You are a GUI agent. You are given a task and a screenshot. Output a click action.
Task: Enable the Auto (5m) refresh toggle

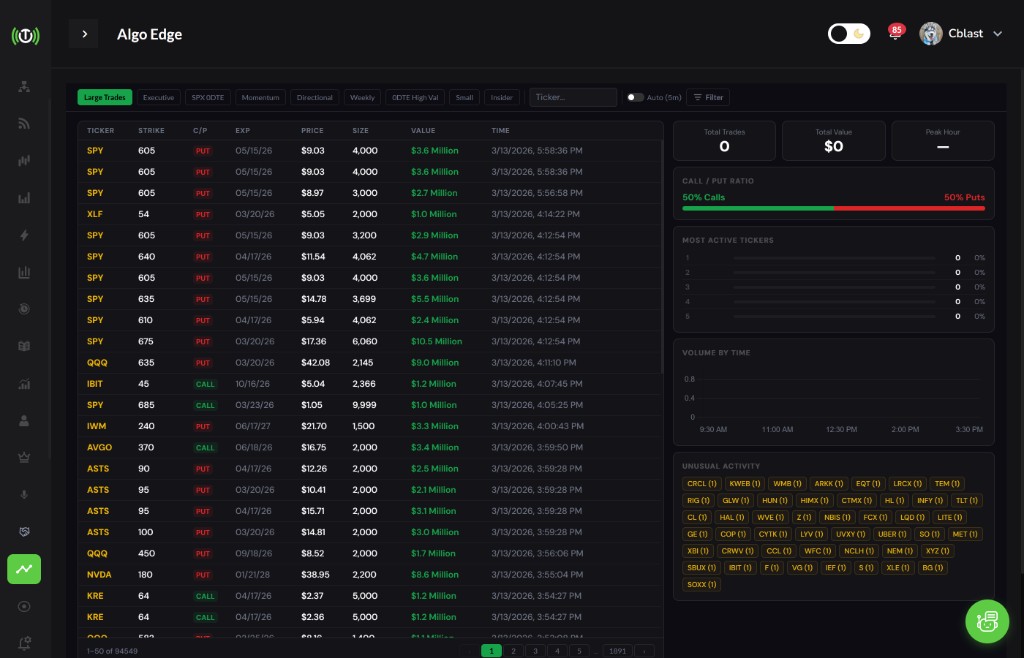[x=635, y=97]
